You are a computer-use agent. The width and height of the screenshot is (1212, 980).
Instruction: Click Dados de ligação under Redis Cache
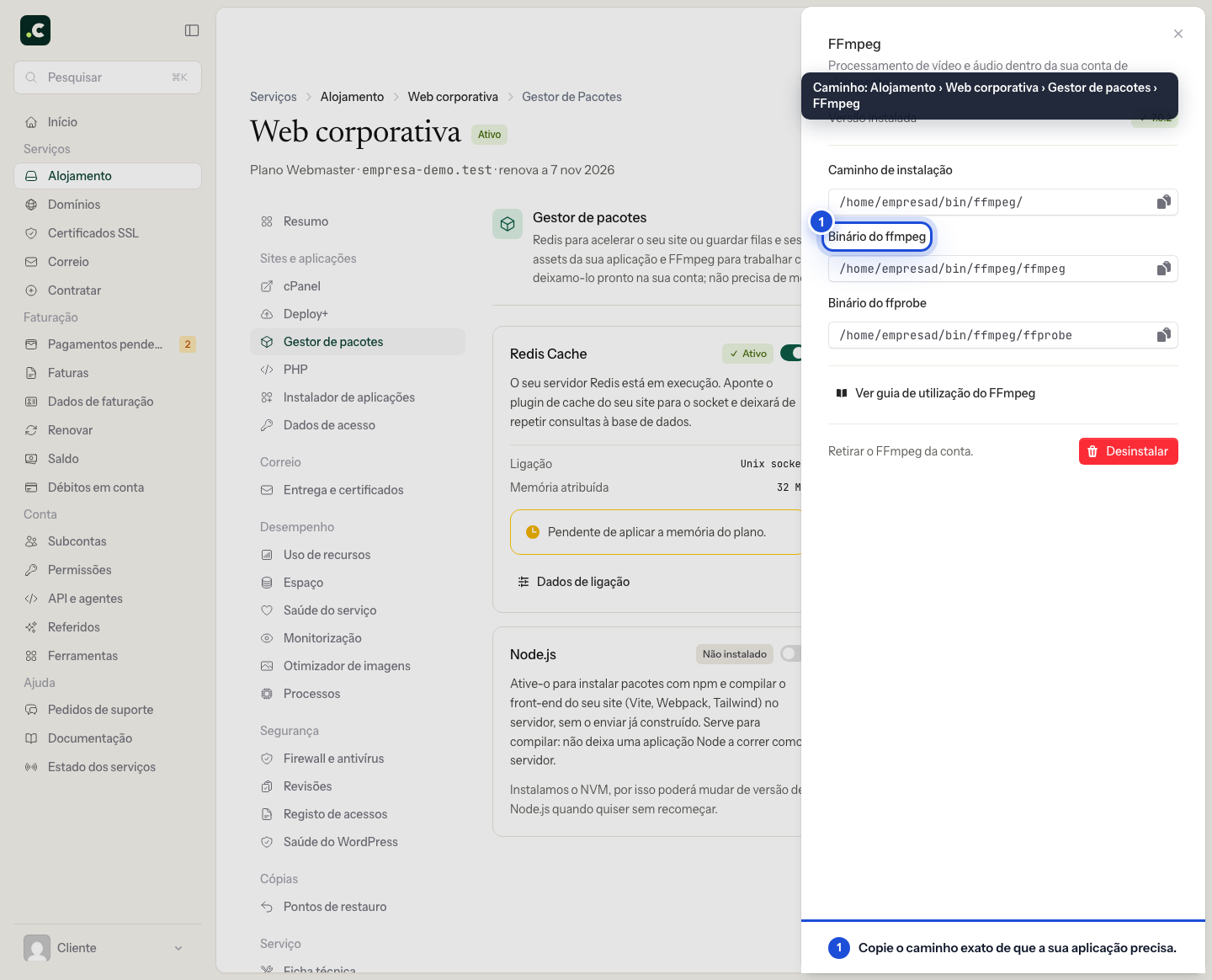573,582
